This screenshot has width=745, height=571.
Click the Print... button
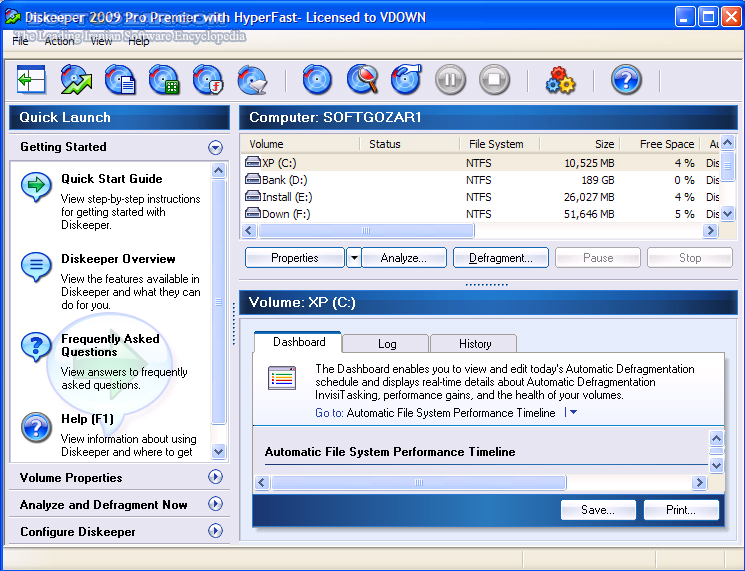tap(681, 510)
